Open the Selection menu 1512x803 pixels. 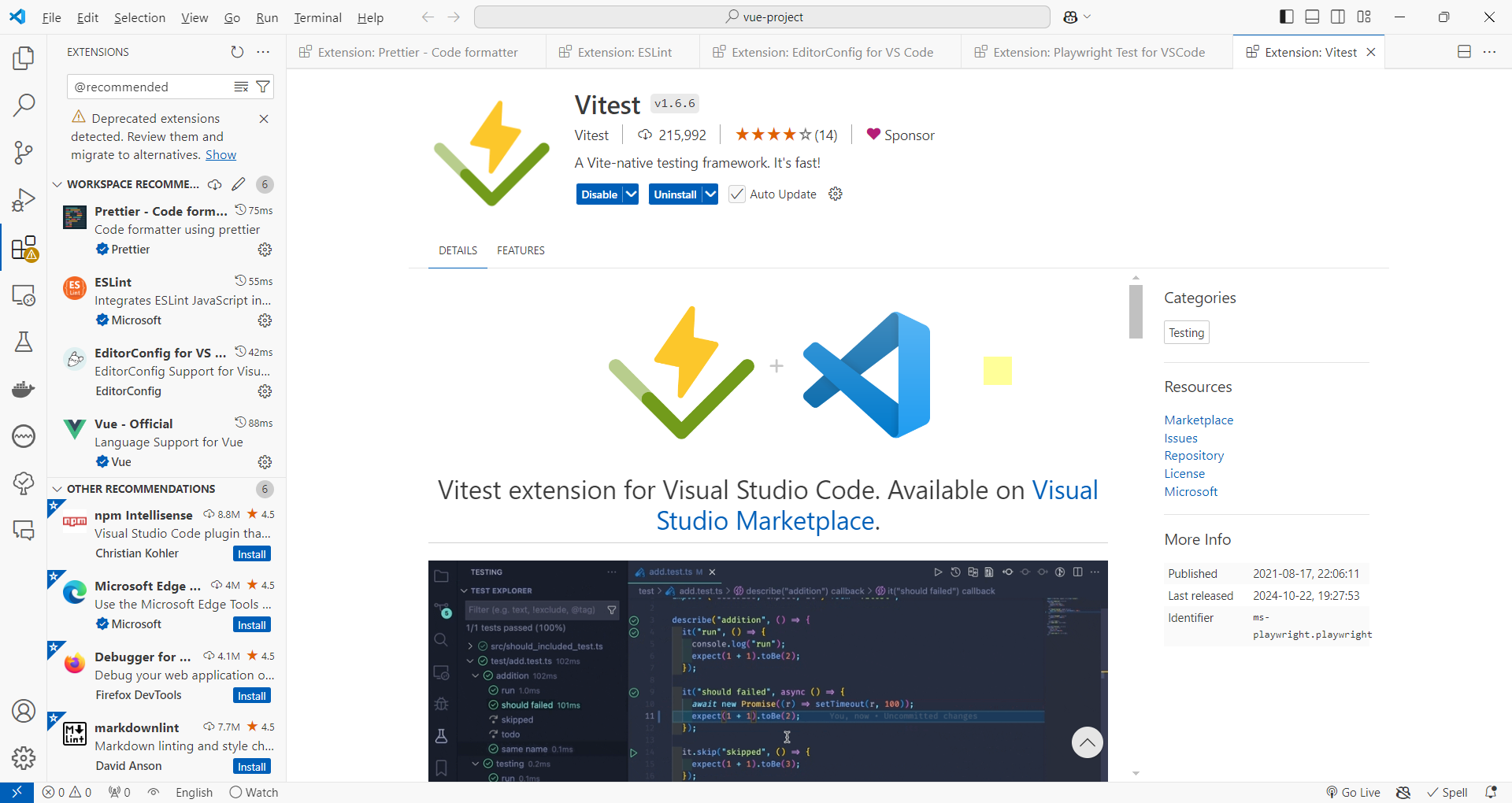point(139,17)
